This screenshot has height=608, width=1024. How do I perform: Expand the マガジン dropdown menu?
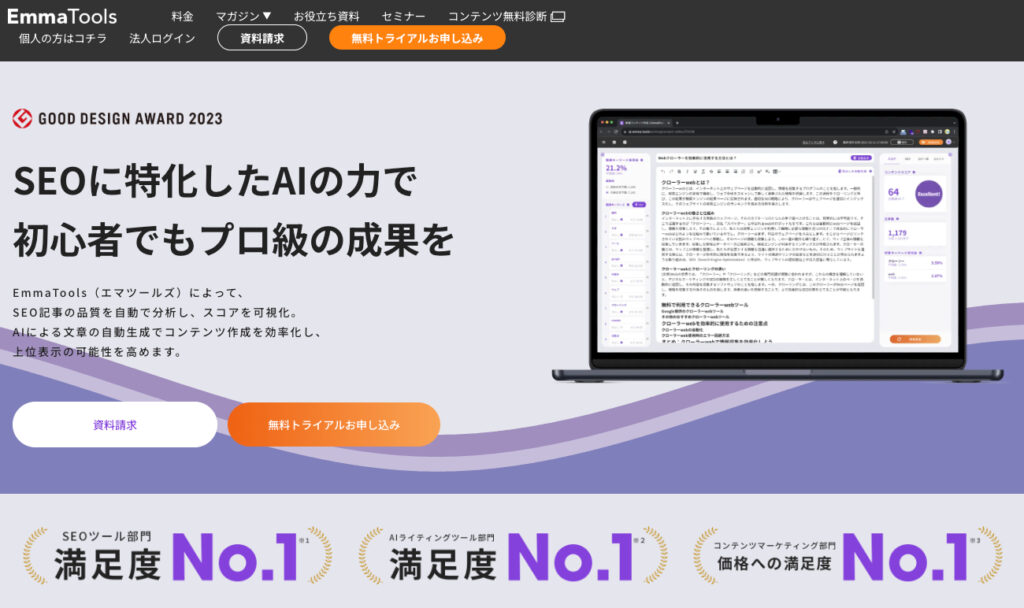(x=244, y=16)
